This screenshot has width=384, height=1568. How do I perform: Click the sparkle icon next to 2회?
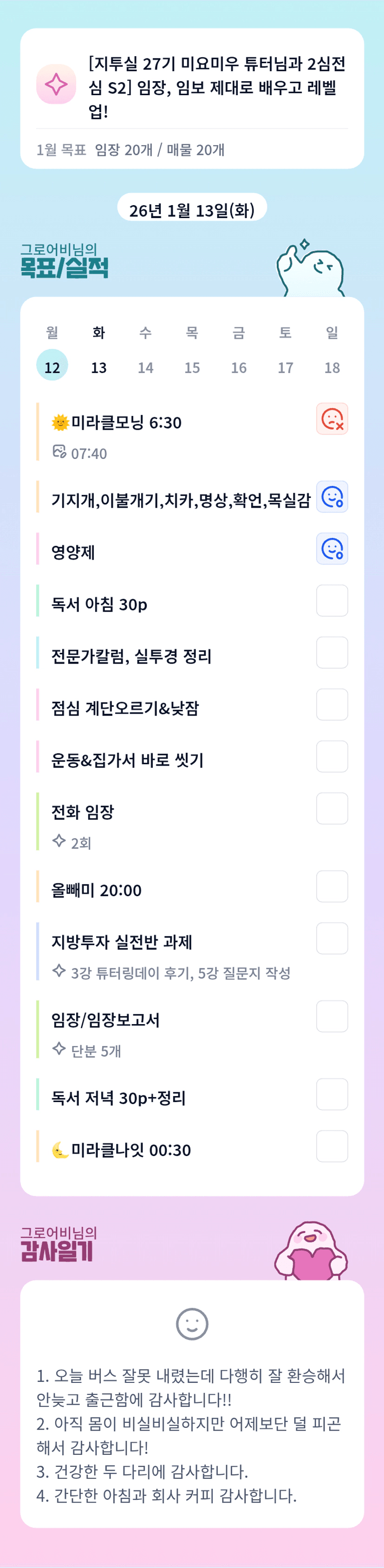59,841
